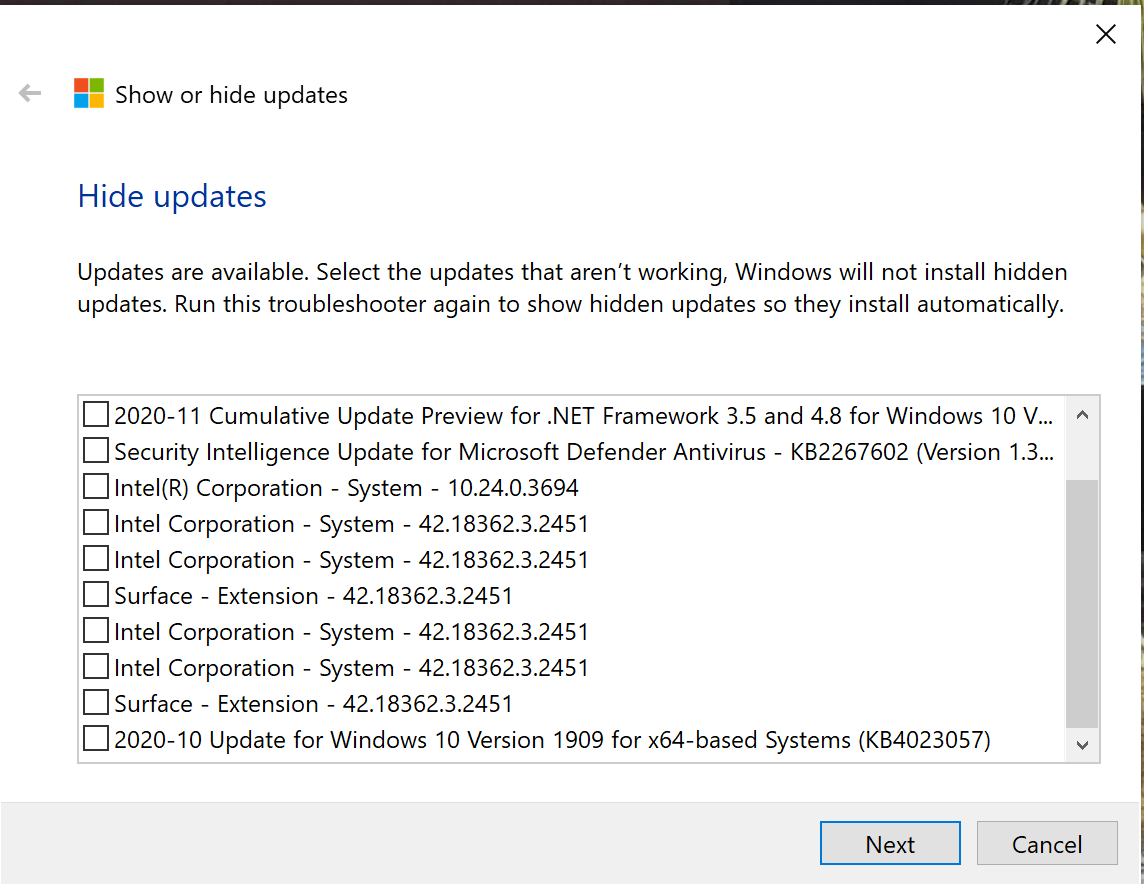
Task: Click the Hide updates heading
Action: 172,196
